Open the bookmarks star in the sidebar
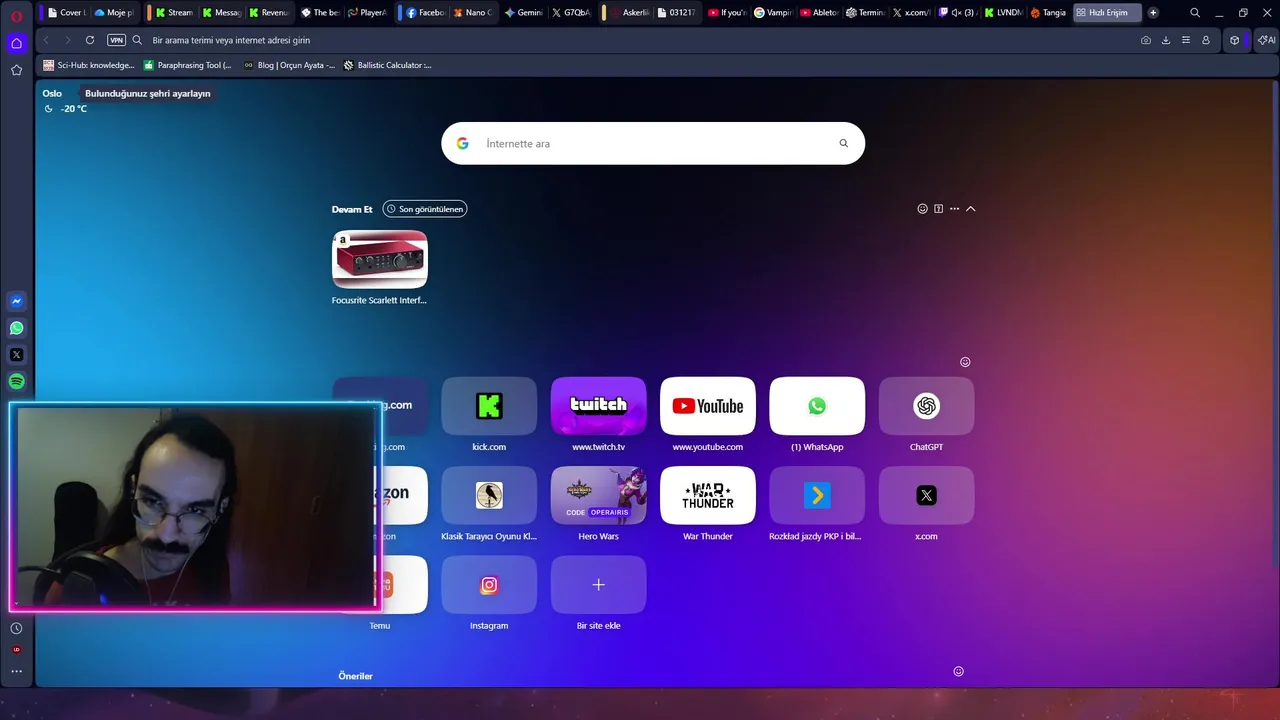The width and height of the screenshot is (1280, 720). coord(16,70)
